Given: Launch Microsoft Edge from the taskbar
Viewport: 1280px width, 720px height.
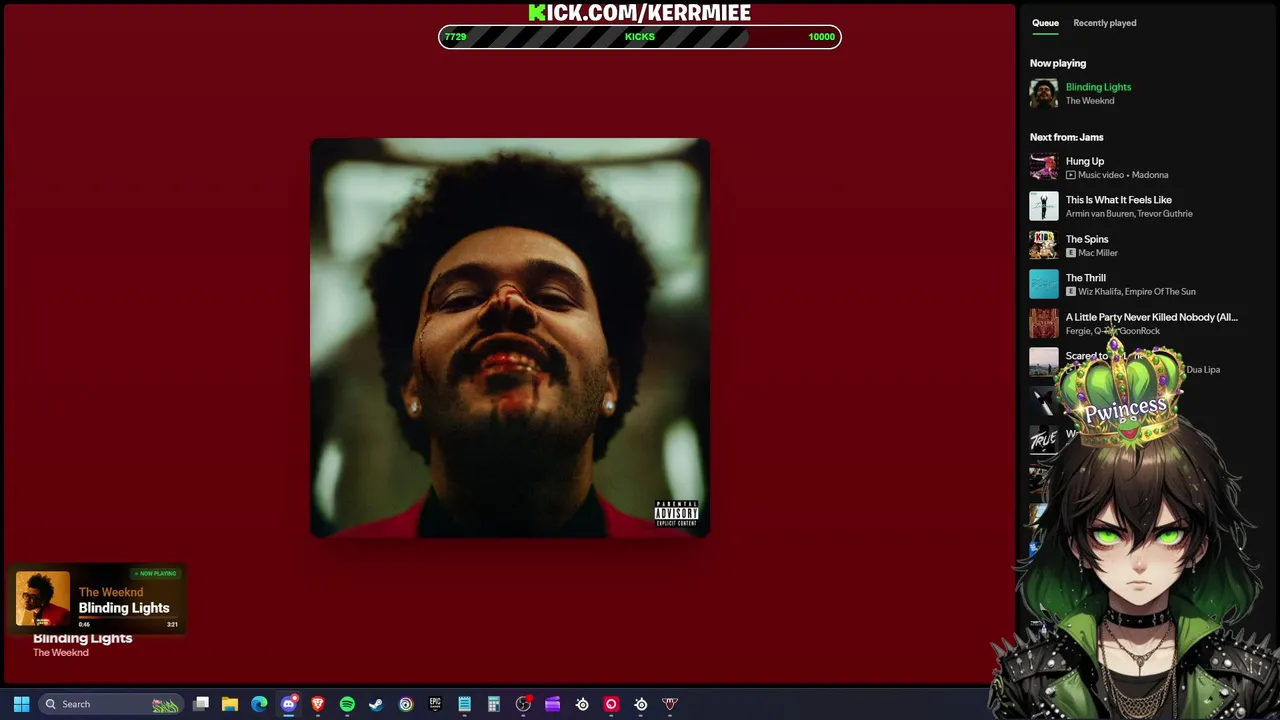Looking at the screenshot, I should point(259,704).
